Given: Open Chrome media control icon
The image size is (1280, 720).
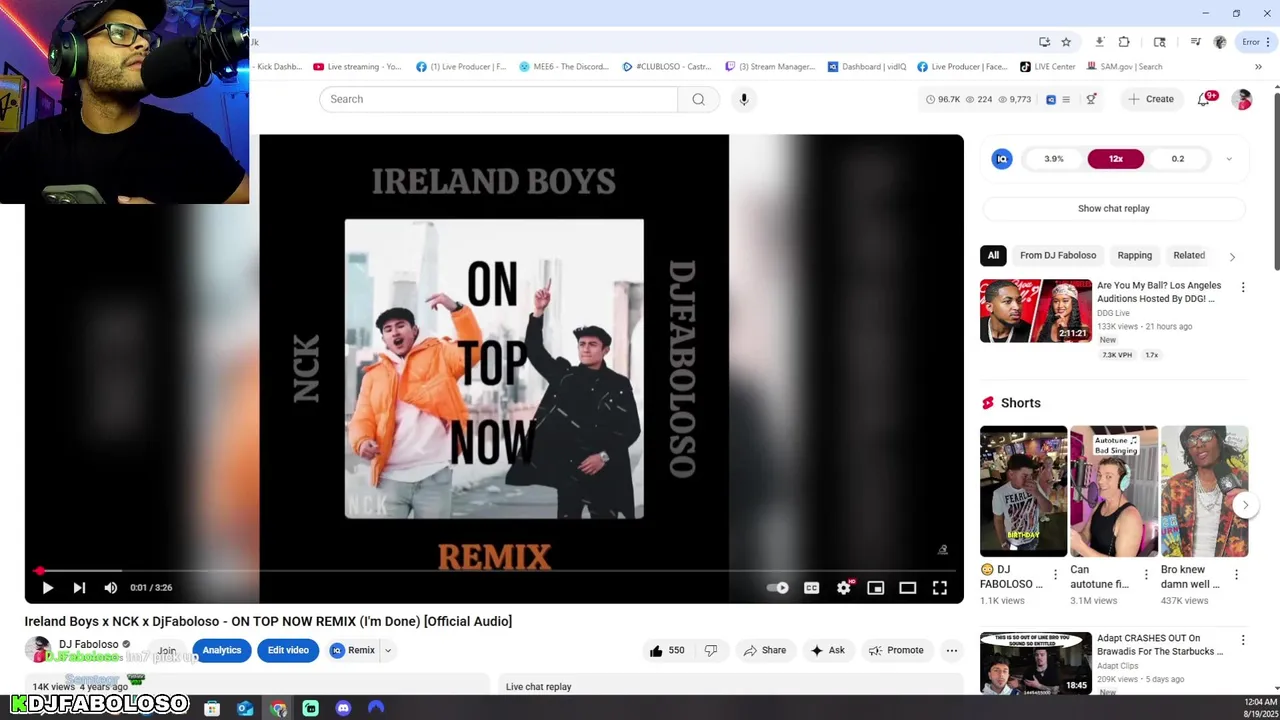Looking at the screenshot, I should tap(1195, 42).
